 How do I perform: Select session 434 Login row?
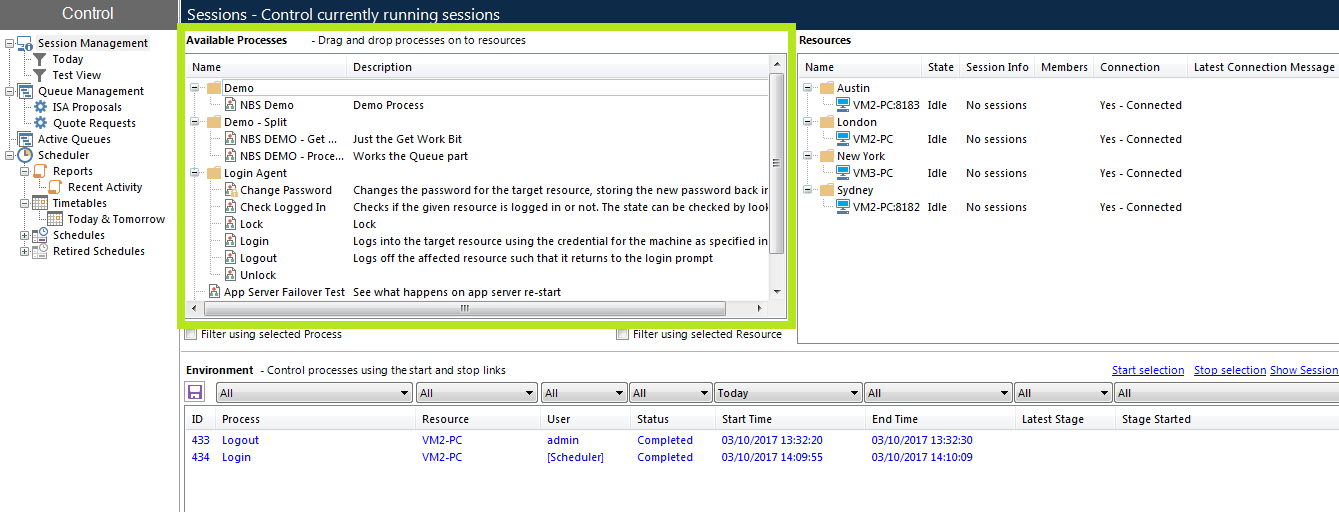(760, 457)
